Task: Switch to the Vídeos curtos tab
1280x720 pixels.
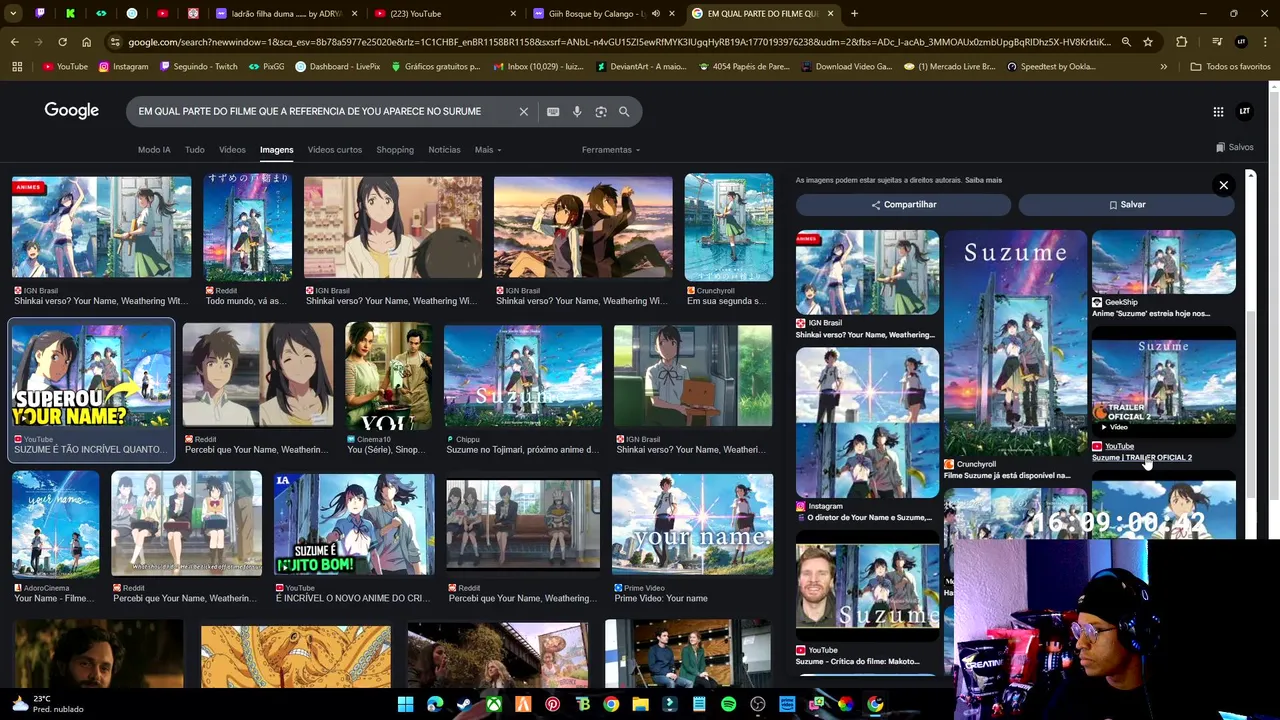Action: point(335,150)
